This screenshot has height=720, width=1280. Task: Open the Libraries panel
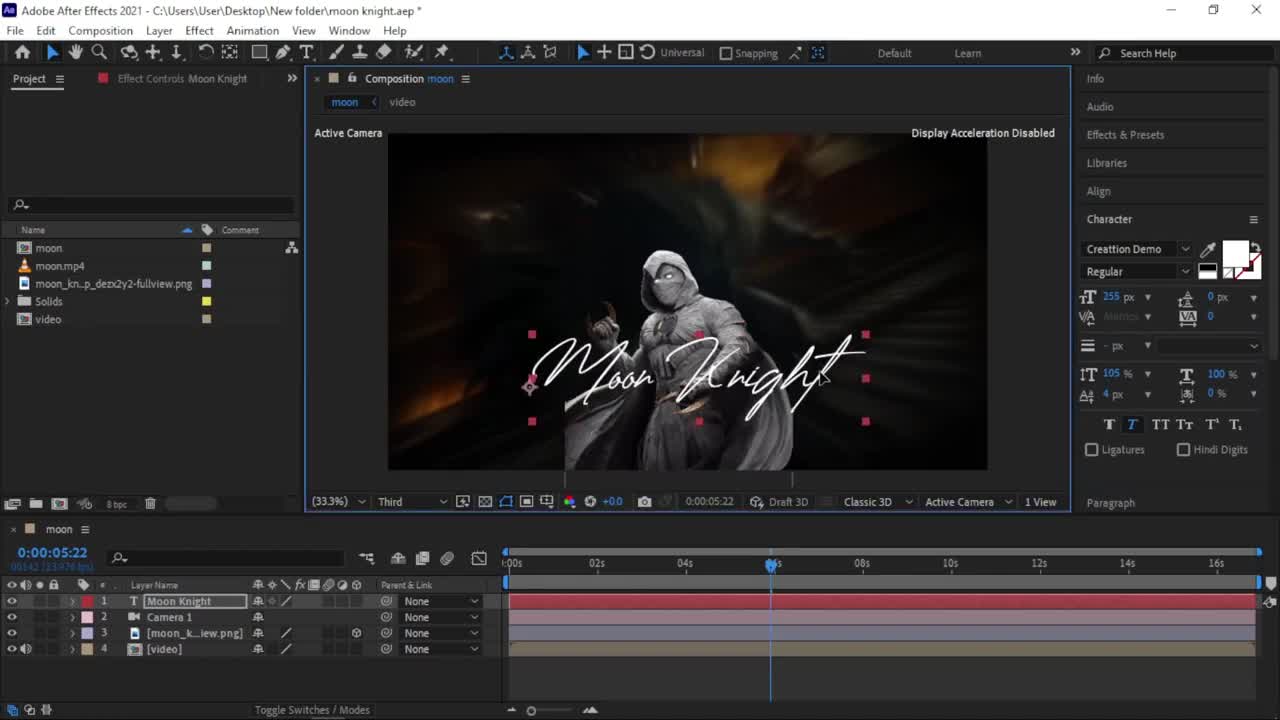[x=1106, y=163]
